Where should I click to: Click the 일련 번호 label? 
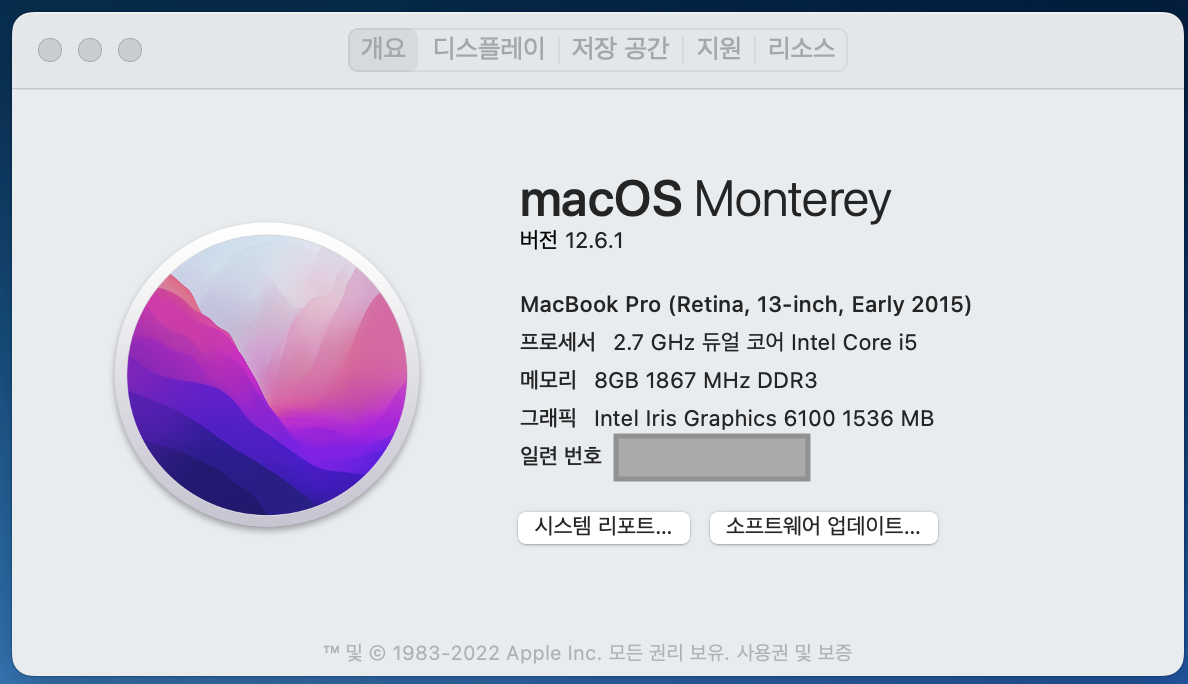click(x=561, y=455)
